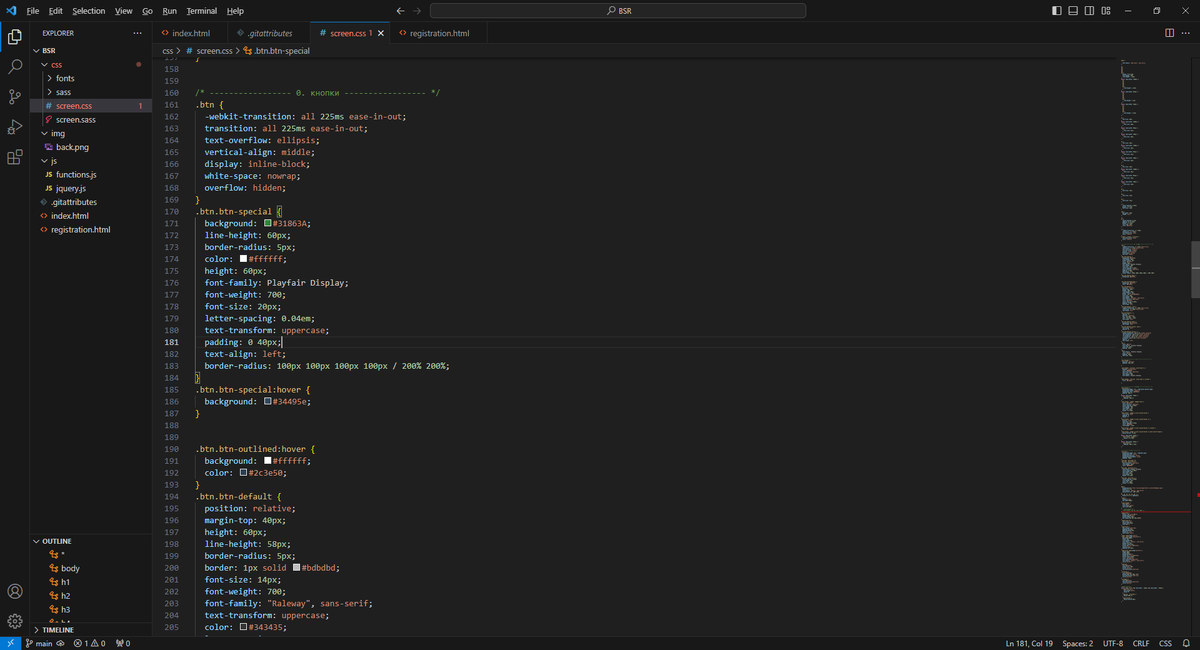Viewport: 1200px width, 650px height.
Task: Open the Go menu
Action: point(147,11)
